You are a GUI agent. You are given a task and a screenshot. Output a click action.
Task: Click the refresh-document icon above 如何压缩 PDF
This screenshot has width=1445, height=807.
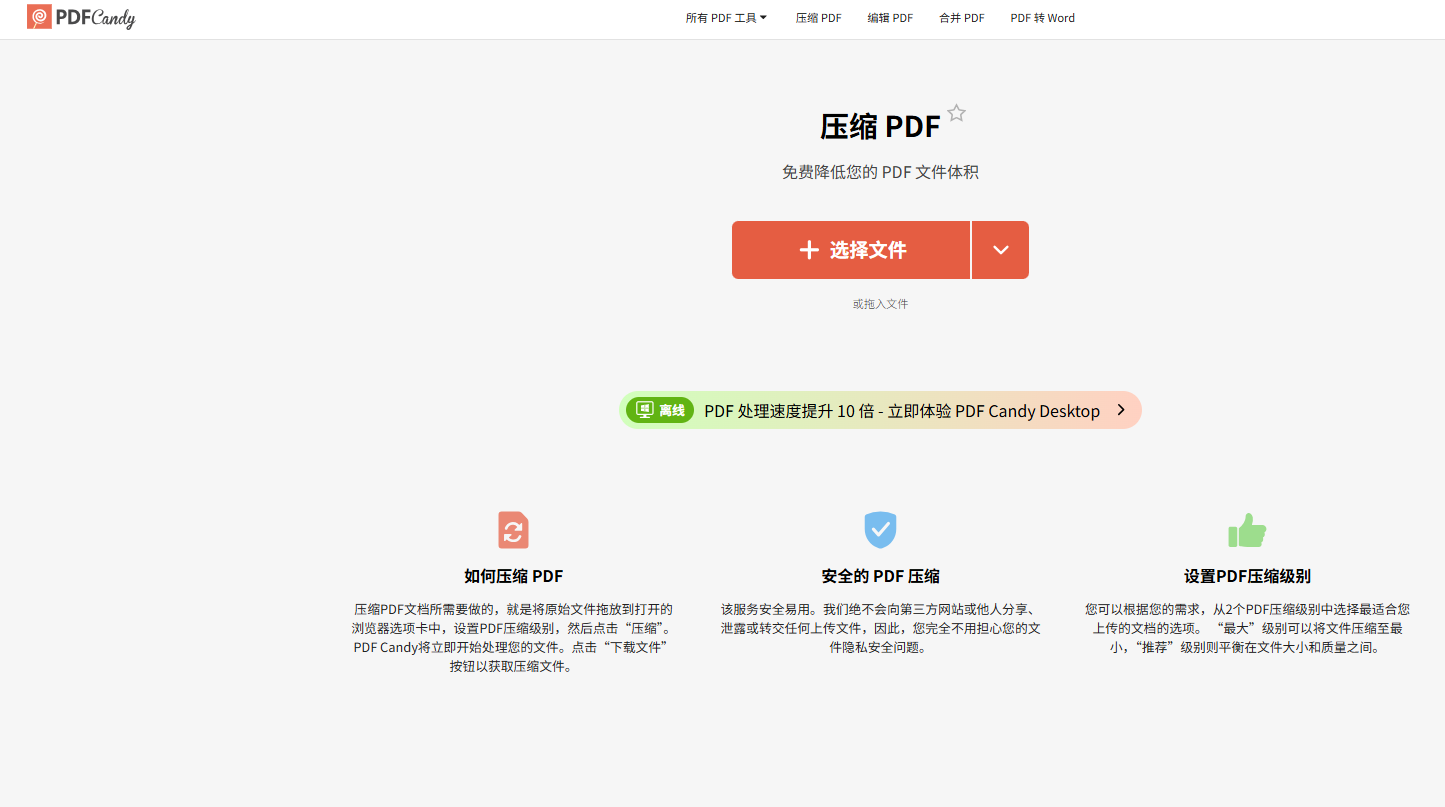[x=513, y=530]
